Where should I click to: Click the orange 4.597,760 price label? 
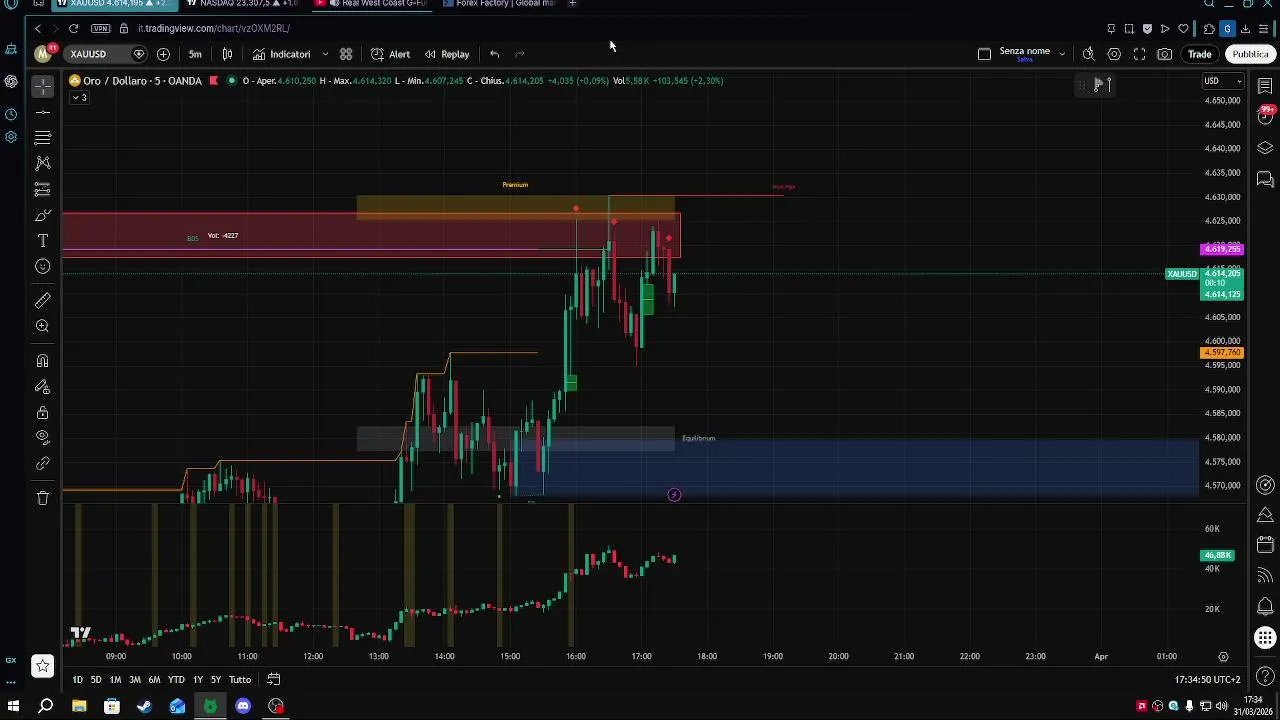coord(1222,353)
